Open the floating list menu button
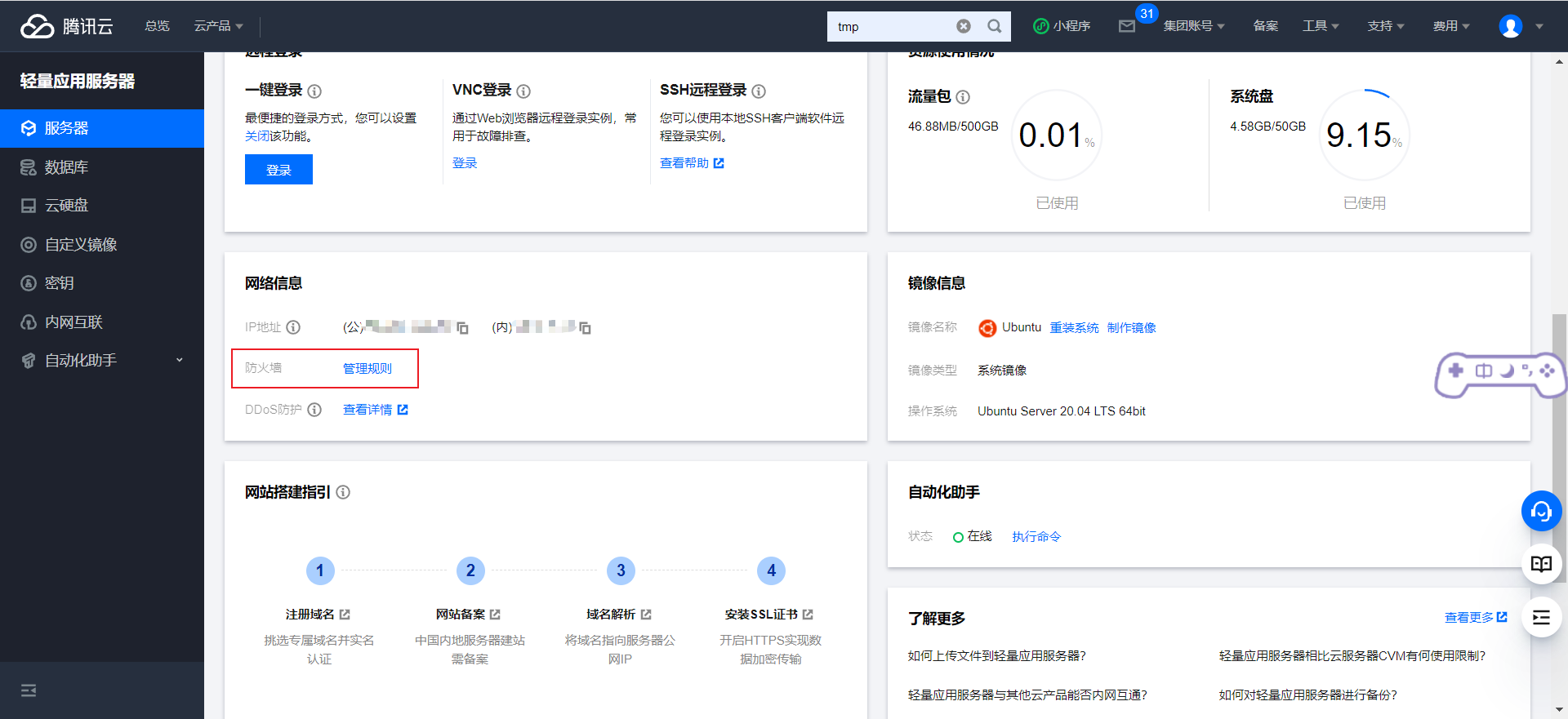This screenshot has width=1568, height=719. tap(1542, 617)
